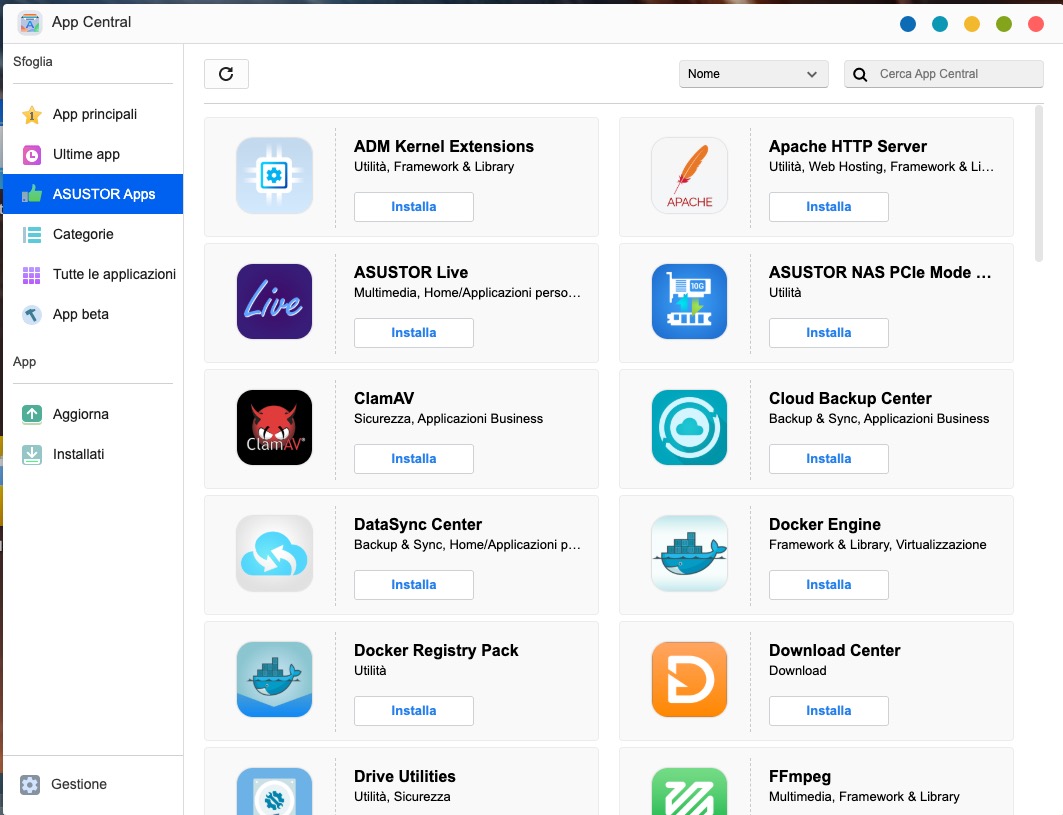Click the yellow window control dot
The image size is (1063, 815).
click(972, 24)
